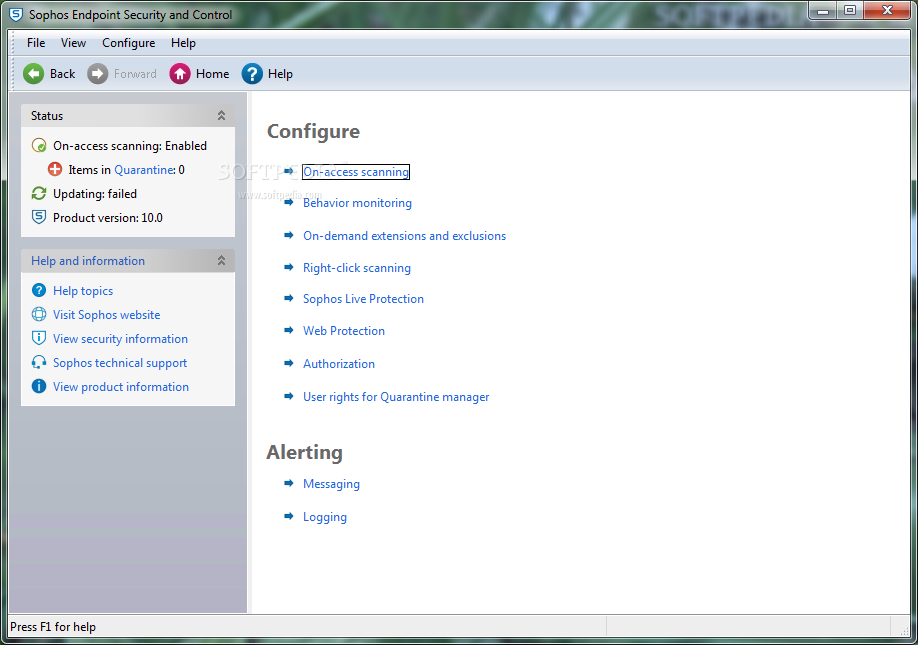Open Behavior monitoring settings
Viewport: 918px width, 645px height.
(x=357, y=203)
